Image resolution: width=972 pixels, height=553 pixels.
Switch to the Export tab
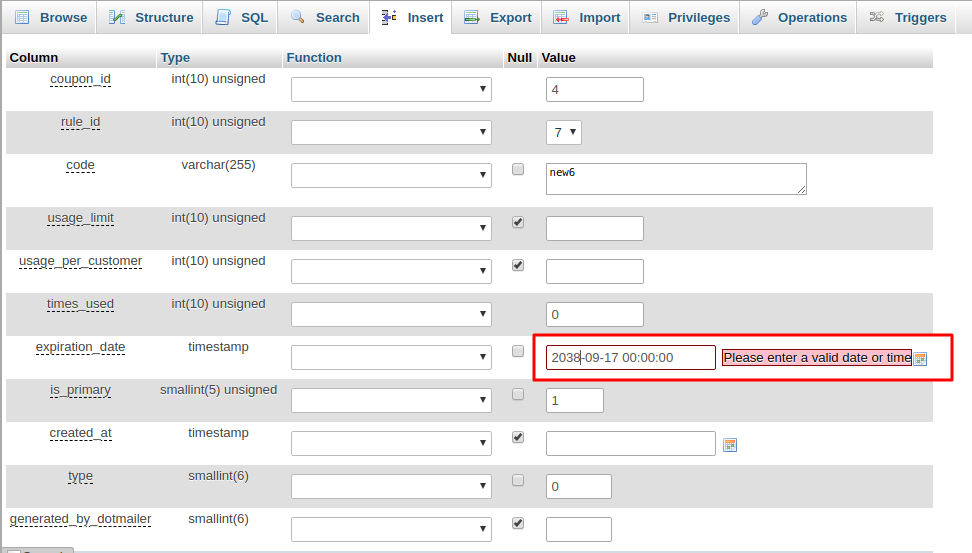pos(497,17)
